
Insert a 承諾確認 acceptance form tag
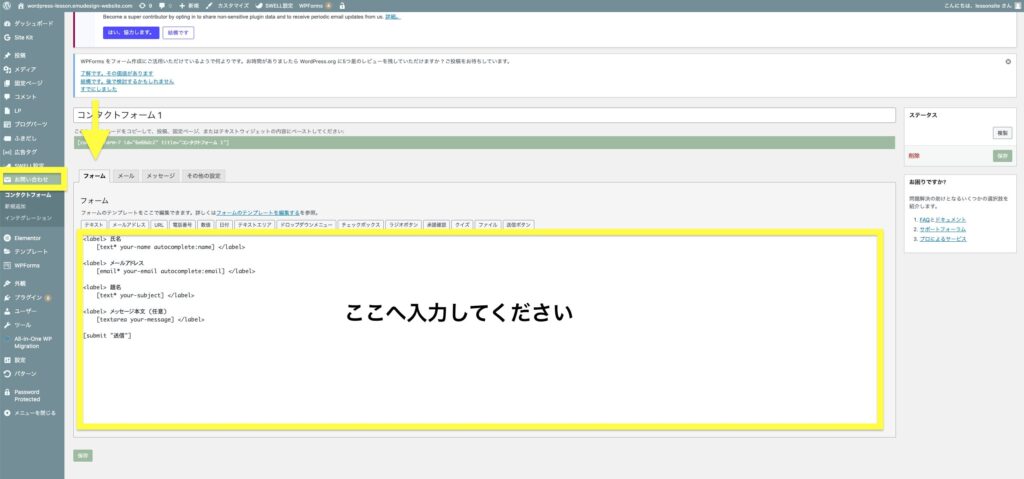coord(438,225)
